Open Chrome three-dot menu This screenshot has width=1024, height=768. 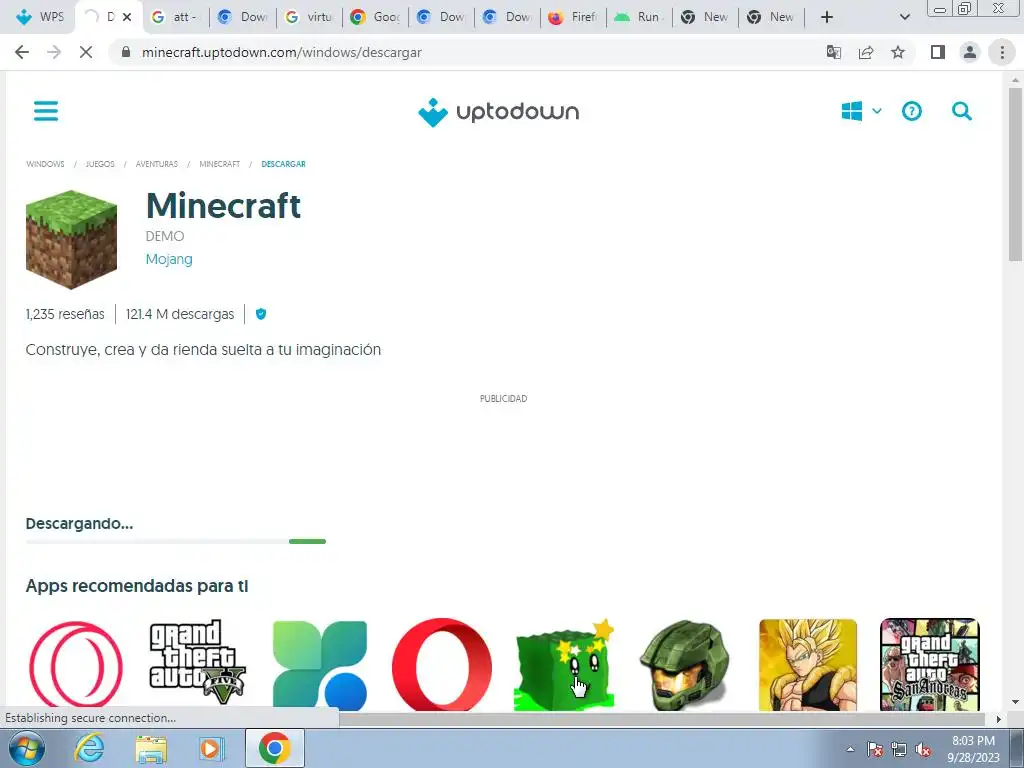(x=1002, y=52)
